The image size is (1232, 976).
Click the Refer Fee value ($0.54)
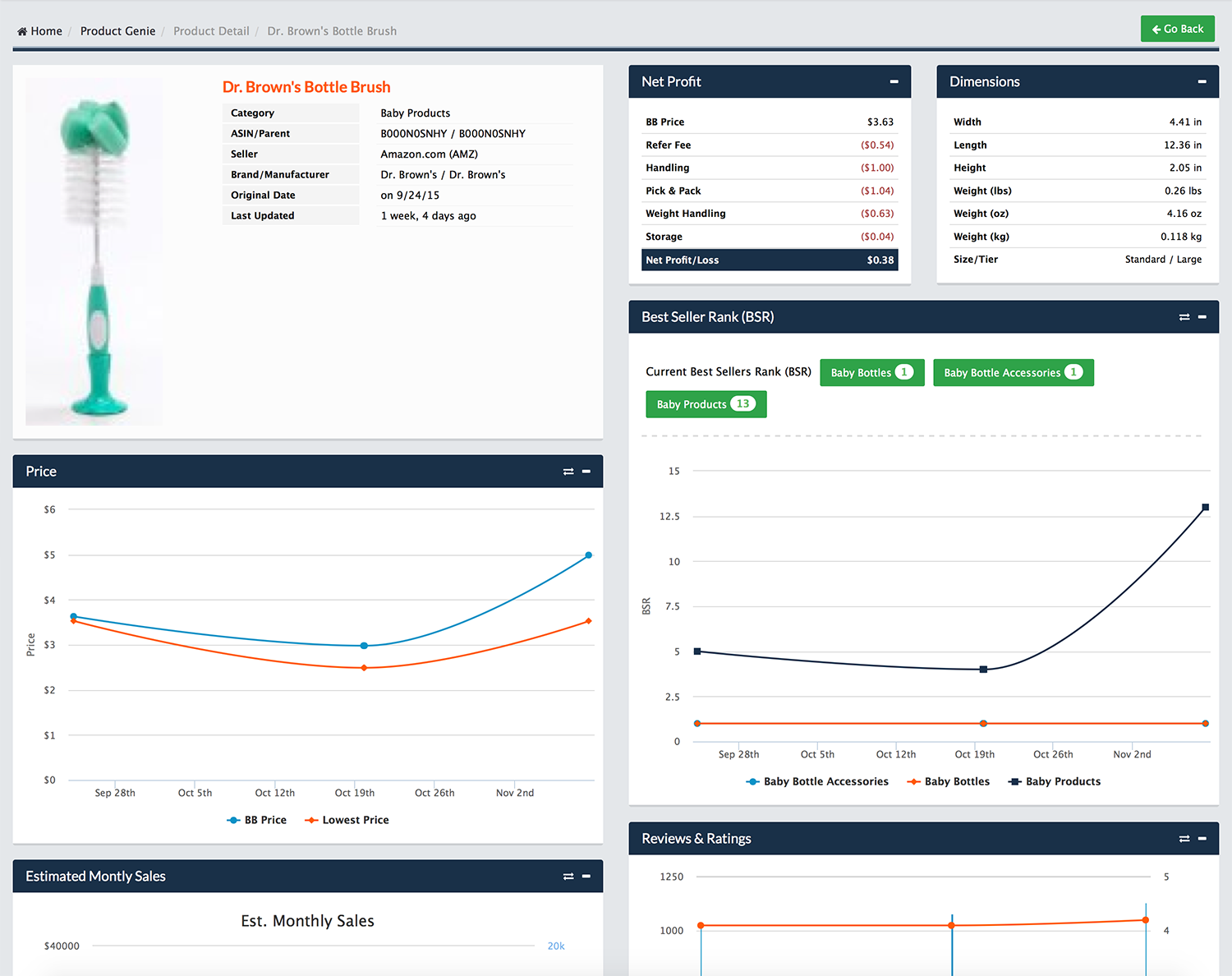[x=877, y=145]
